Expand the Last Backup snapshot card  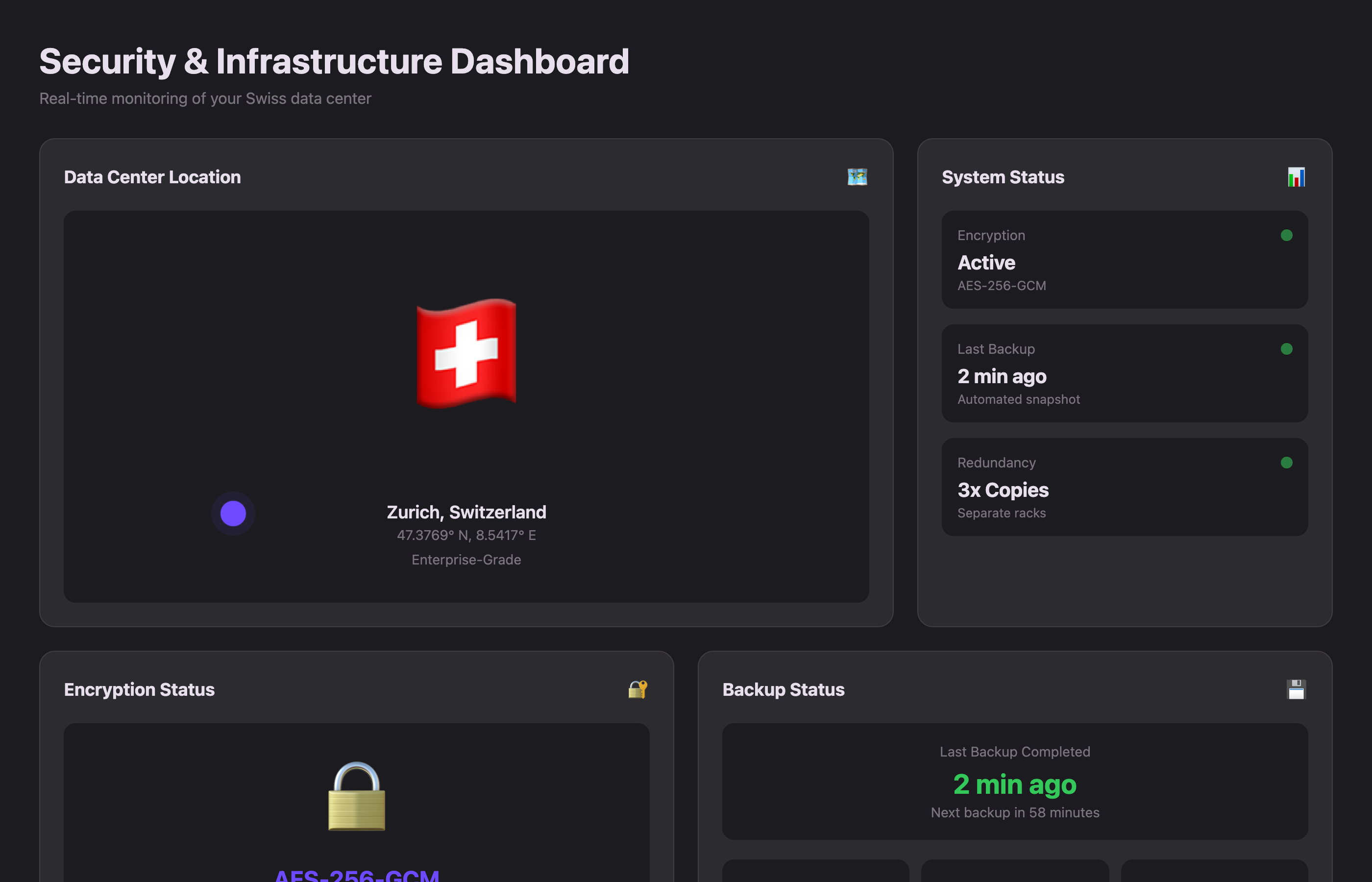click(x=1125, y=373)
